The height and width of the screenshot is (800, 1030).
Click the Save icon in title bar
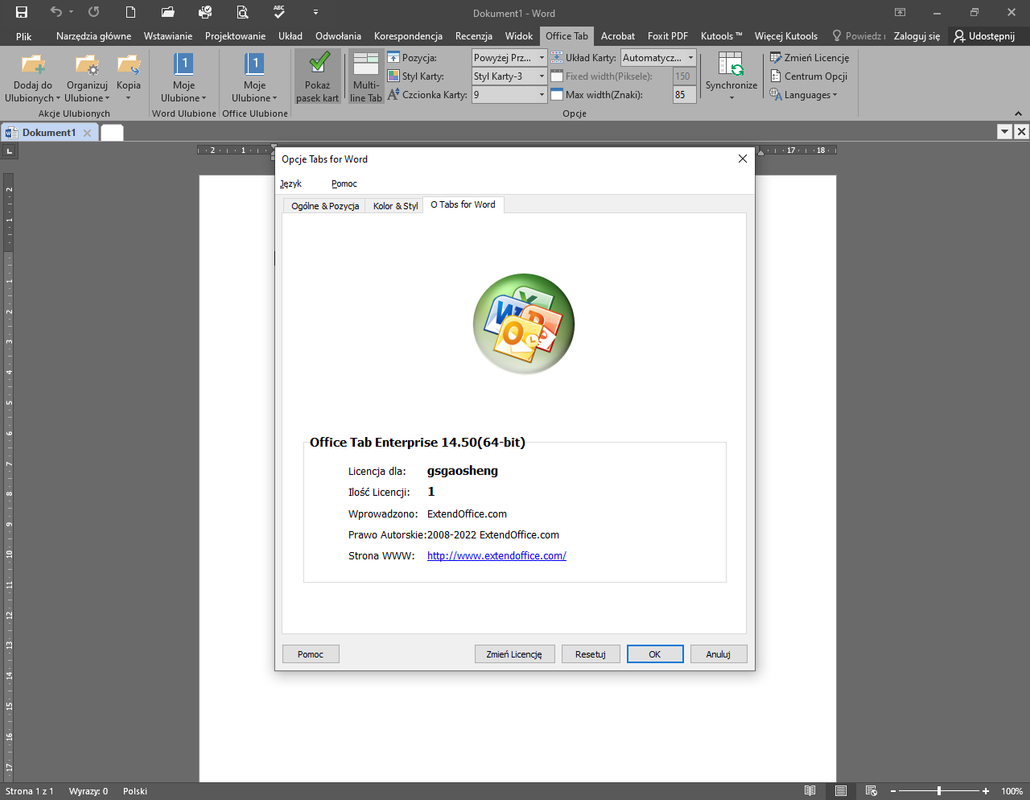pyautogui.click(x=21, y=12)
